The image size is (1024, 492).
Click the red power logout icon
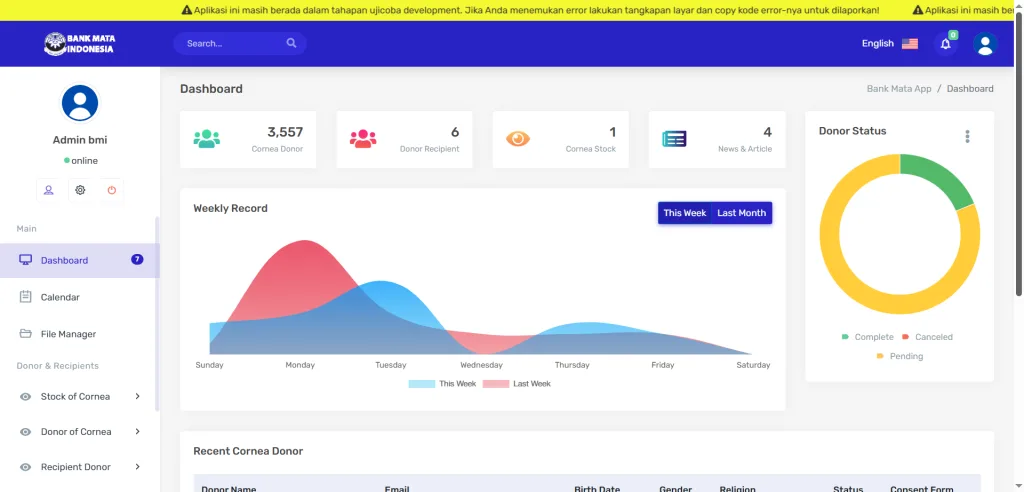coord(112,190)
